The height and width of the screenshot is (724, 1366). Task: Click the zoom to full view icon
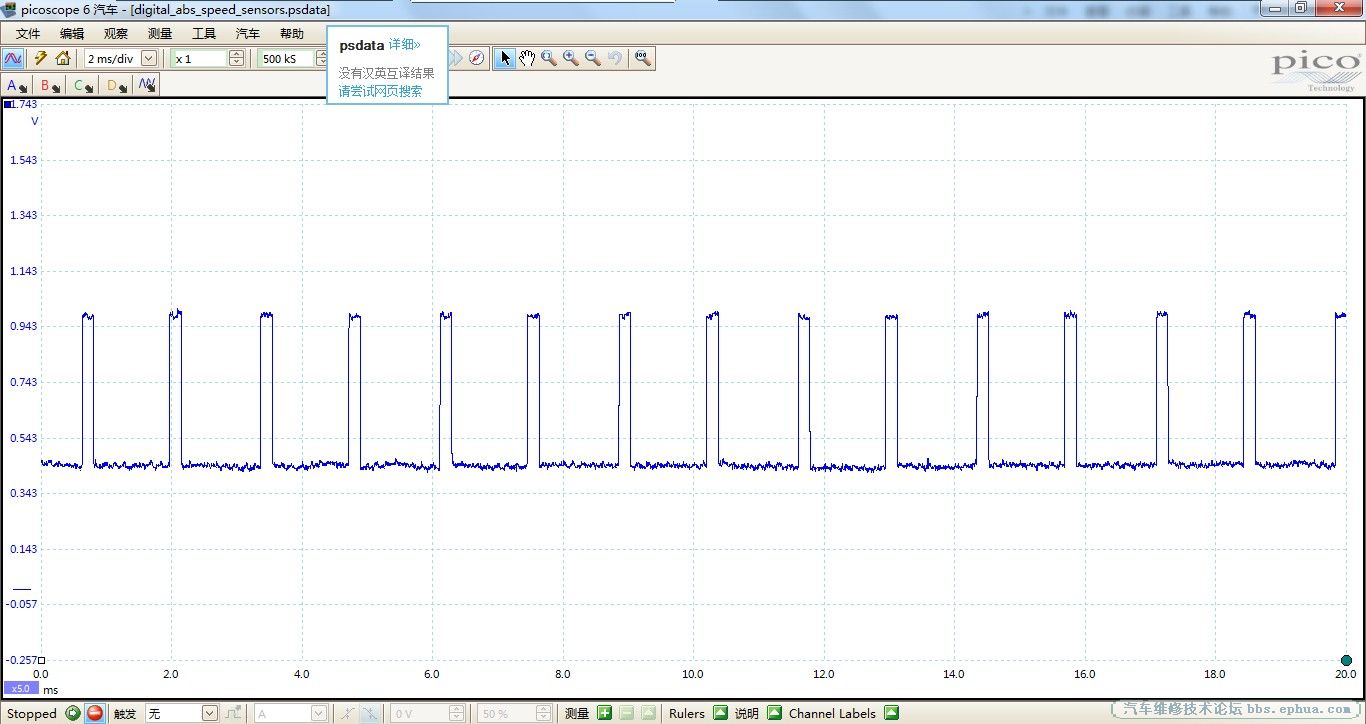click(643, 58)
